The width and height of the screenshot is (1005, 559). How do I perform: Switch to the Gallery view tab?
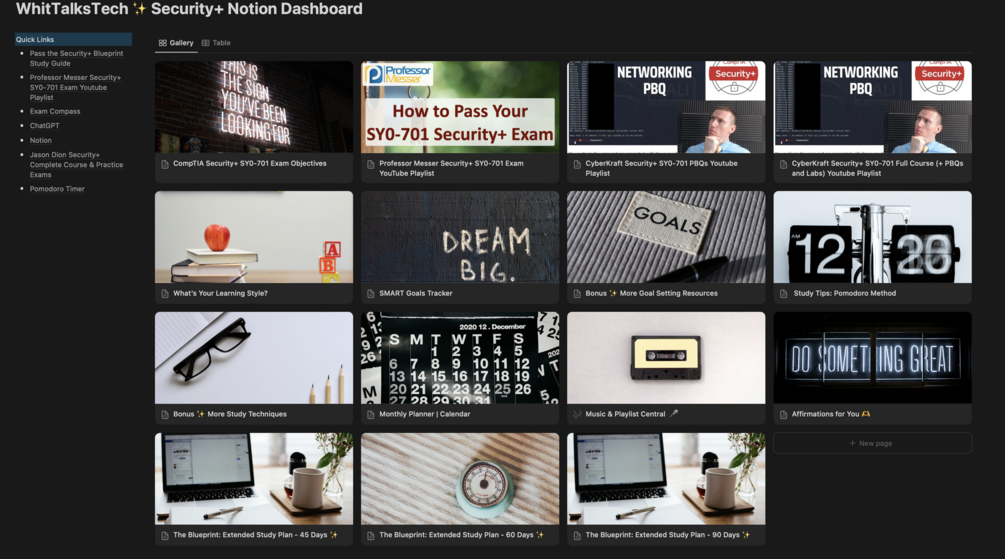coord(176,43)
